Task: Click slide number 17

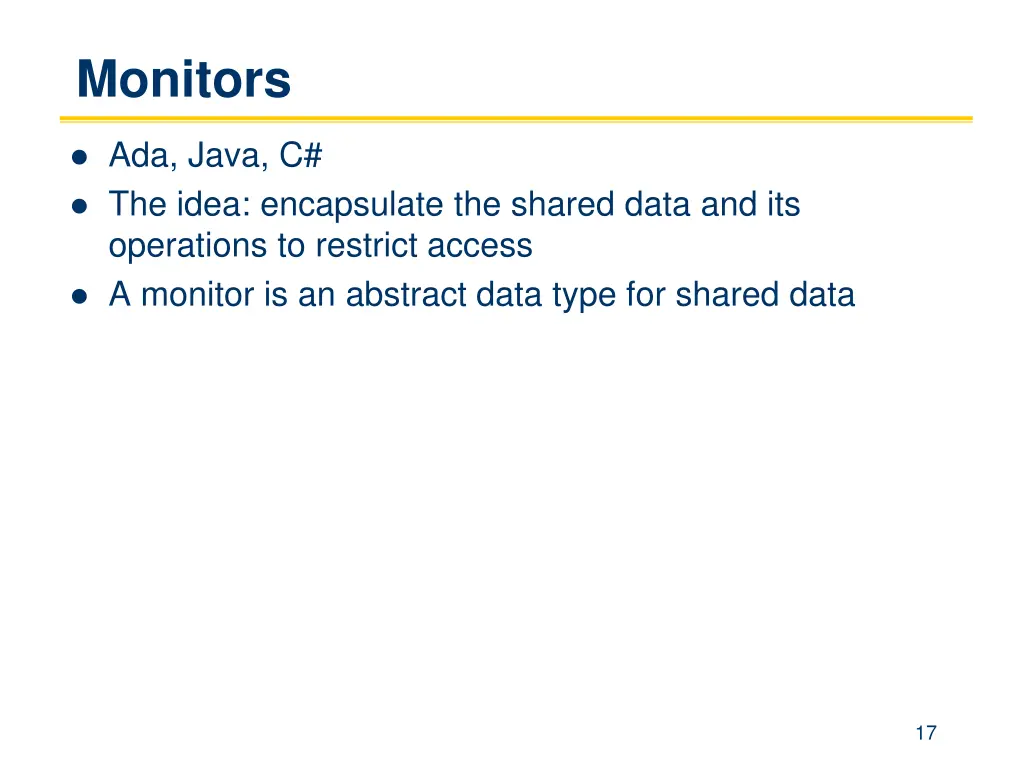Action: [x=926, y=733]
